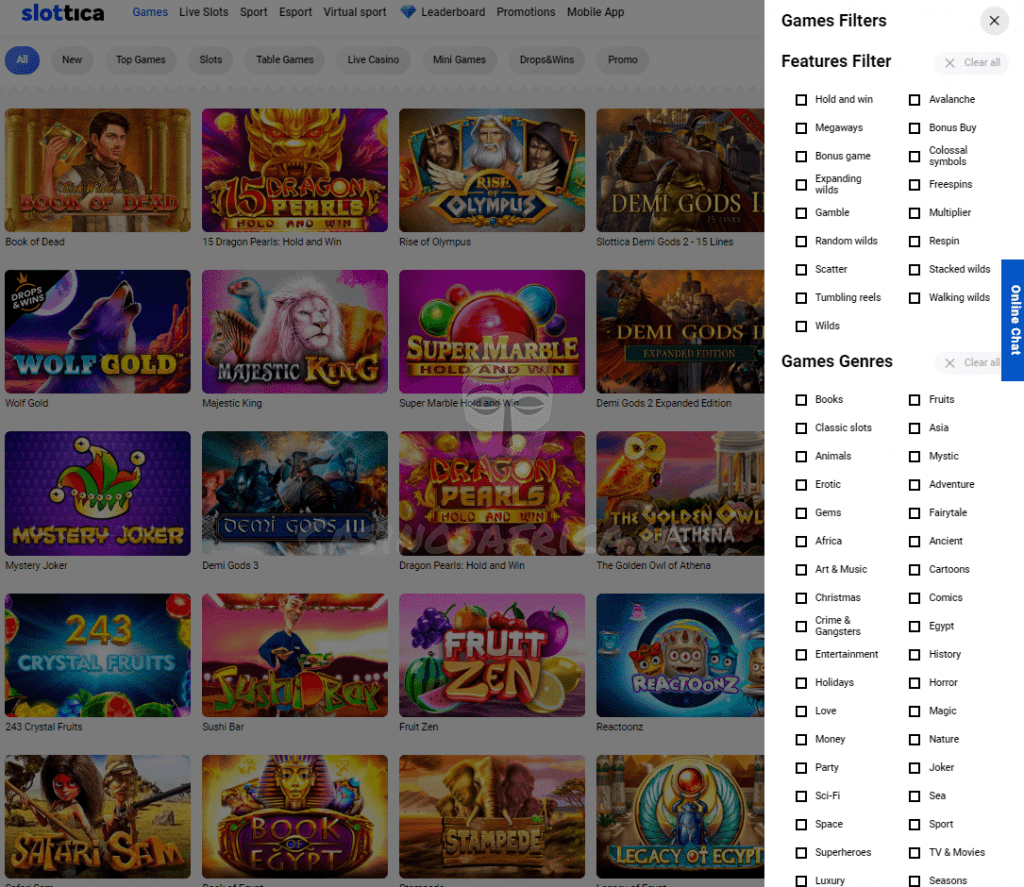Open 243 Crystal Fruits game
Viewport: 1024px width, 887px height.
(98, 655)
